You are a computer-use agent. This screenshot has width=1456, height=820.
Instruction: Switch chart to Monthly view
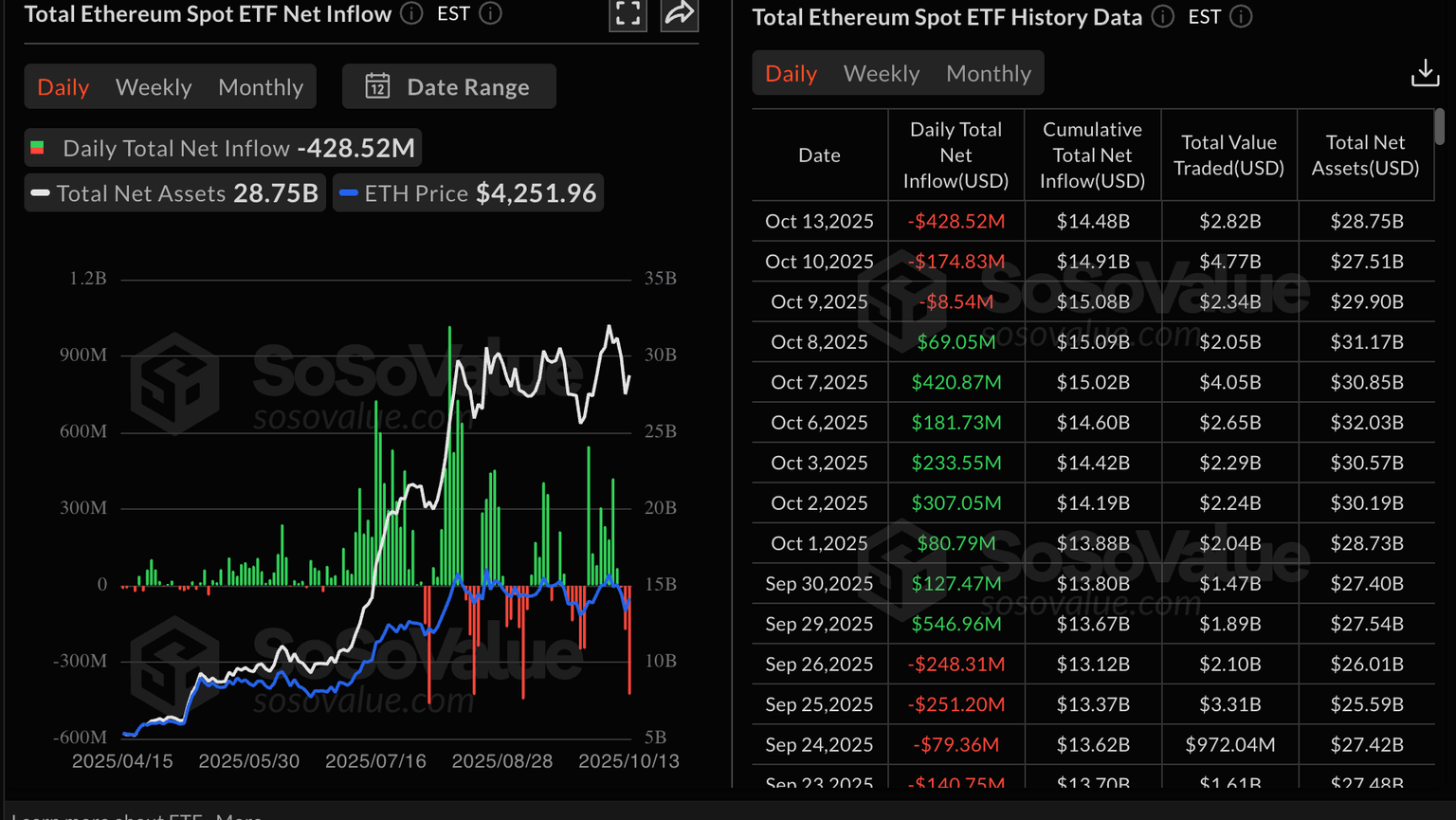pos(261,87)
